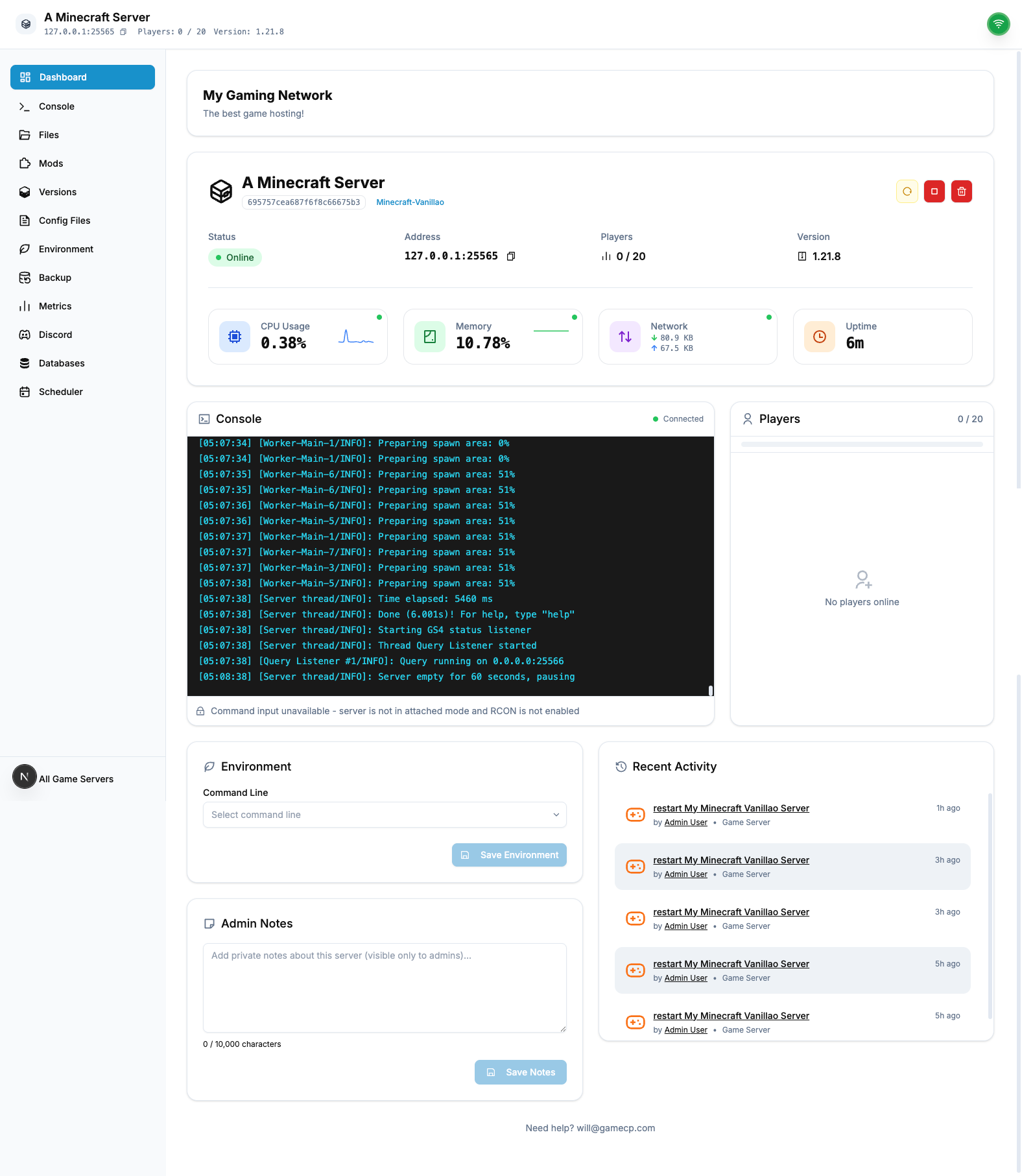Click into the Admin Notes textarea
Viewport: 1022px width, 1176px height.
[385, 988]
